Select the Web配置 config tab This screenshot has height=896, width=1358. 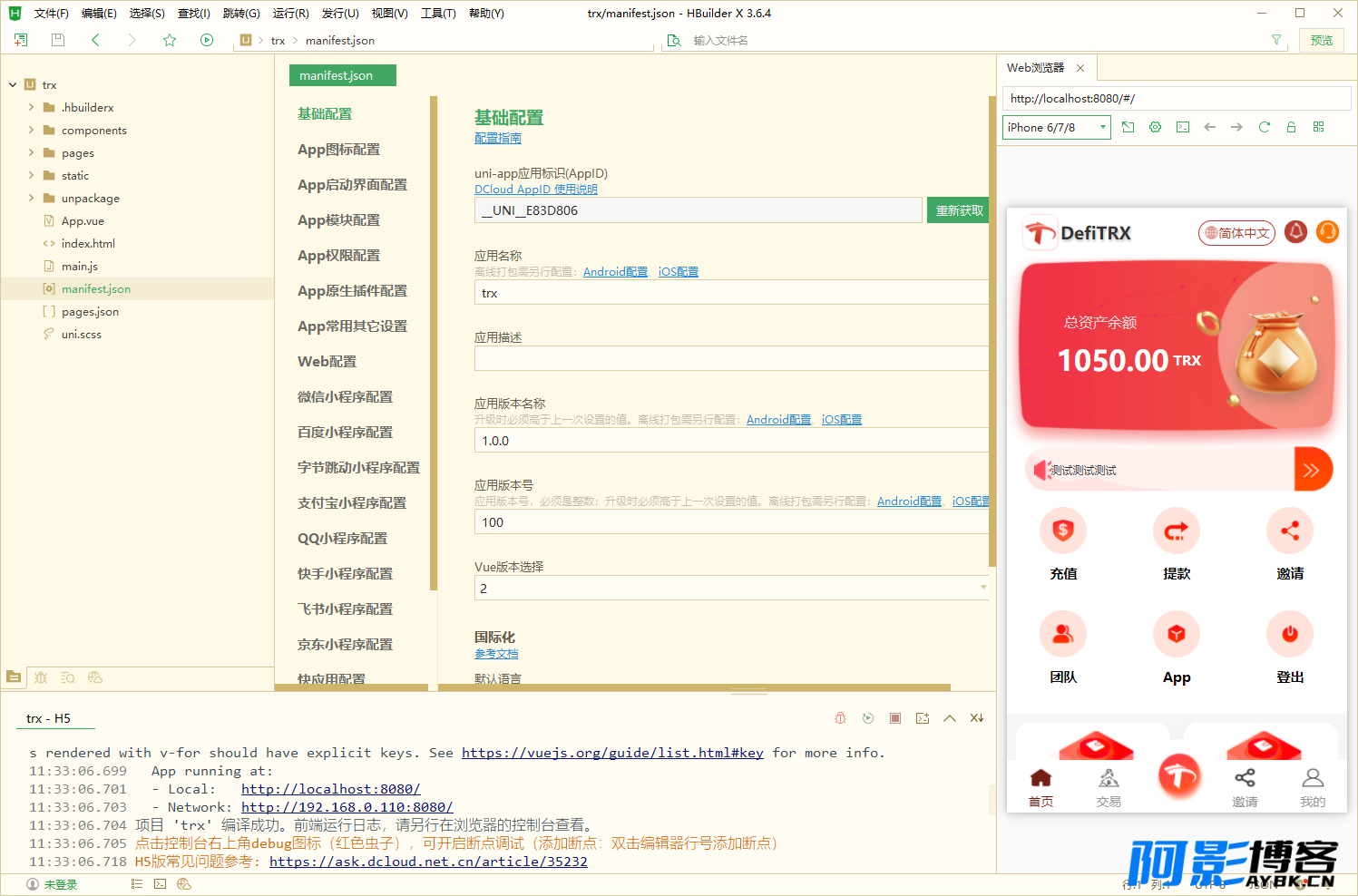[327, 362]
